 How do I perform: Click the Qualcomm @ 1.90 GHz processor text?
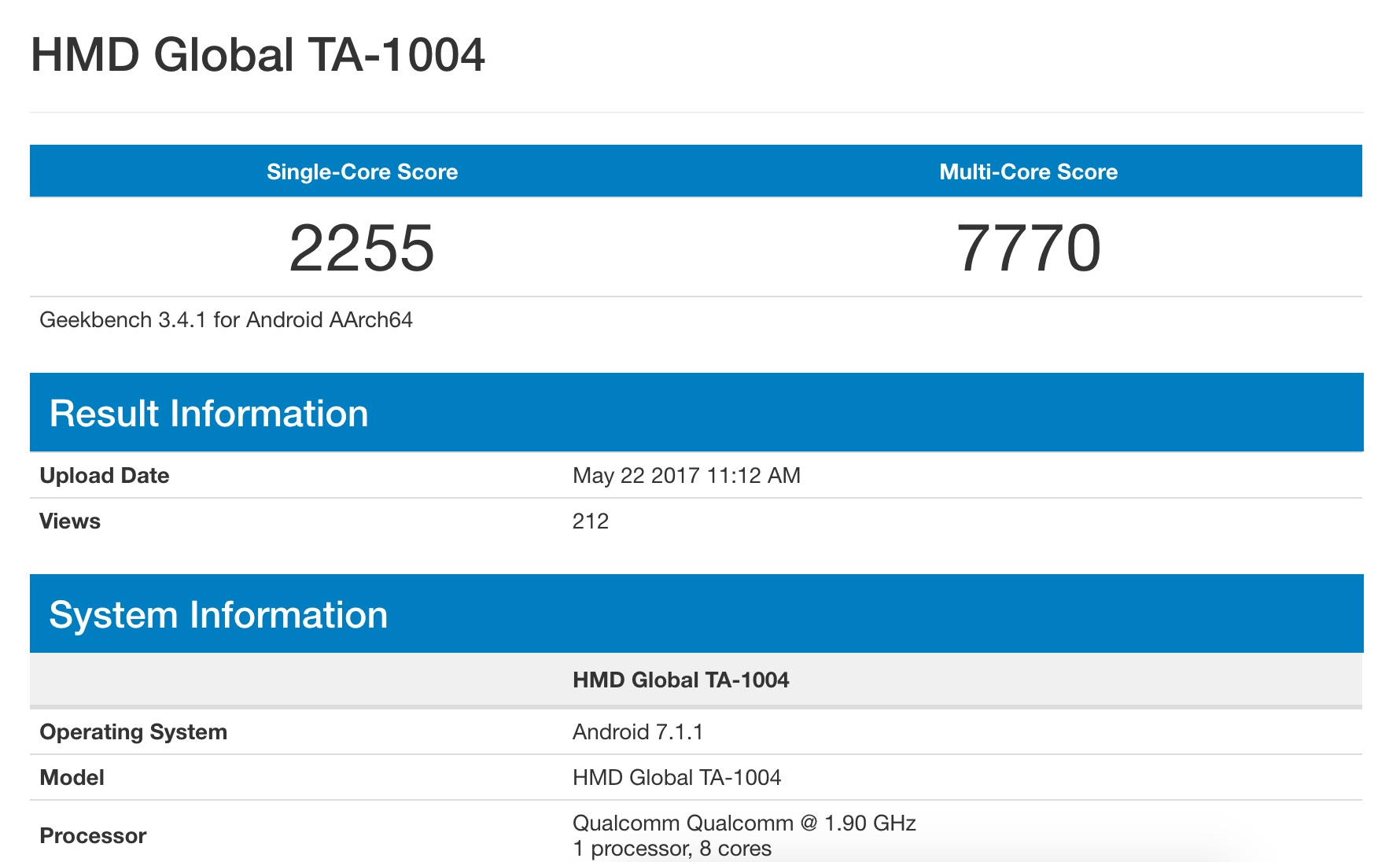click(x=743, y=823)
